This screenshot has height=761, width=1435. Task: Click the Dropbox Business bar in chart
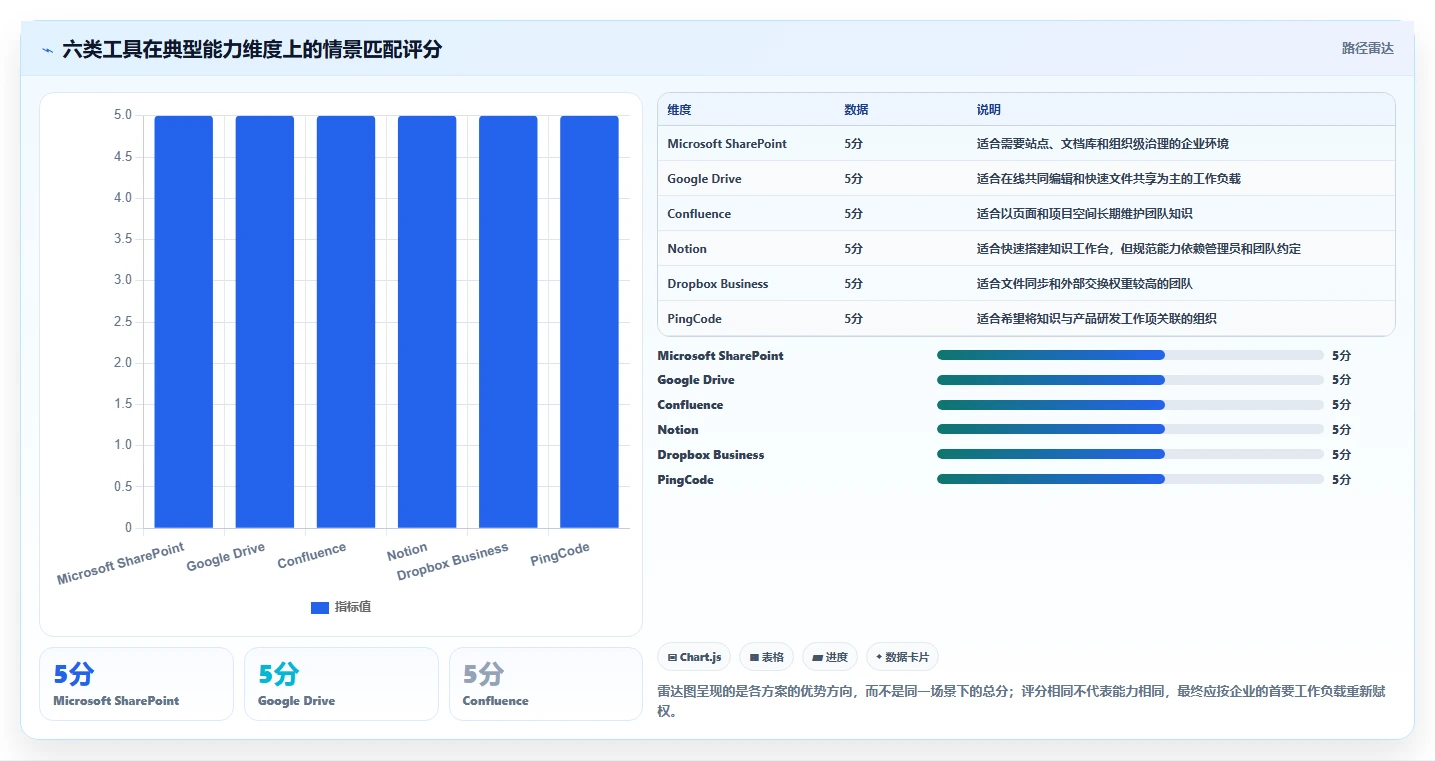click(508, 322)
